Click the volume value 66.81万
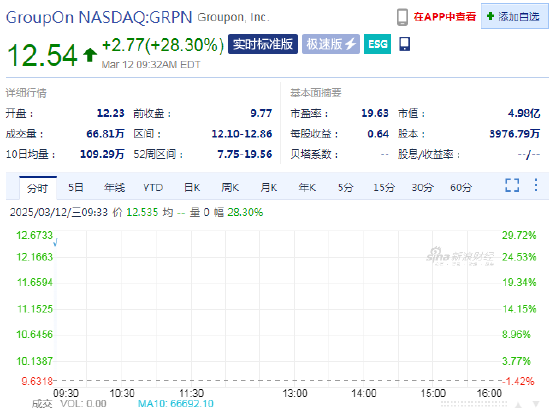The image size is (550, 409). (105, 134)
